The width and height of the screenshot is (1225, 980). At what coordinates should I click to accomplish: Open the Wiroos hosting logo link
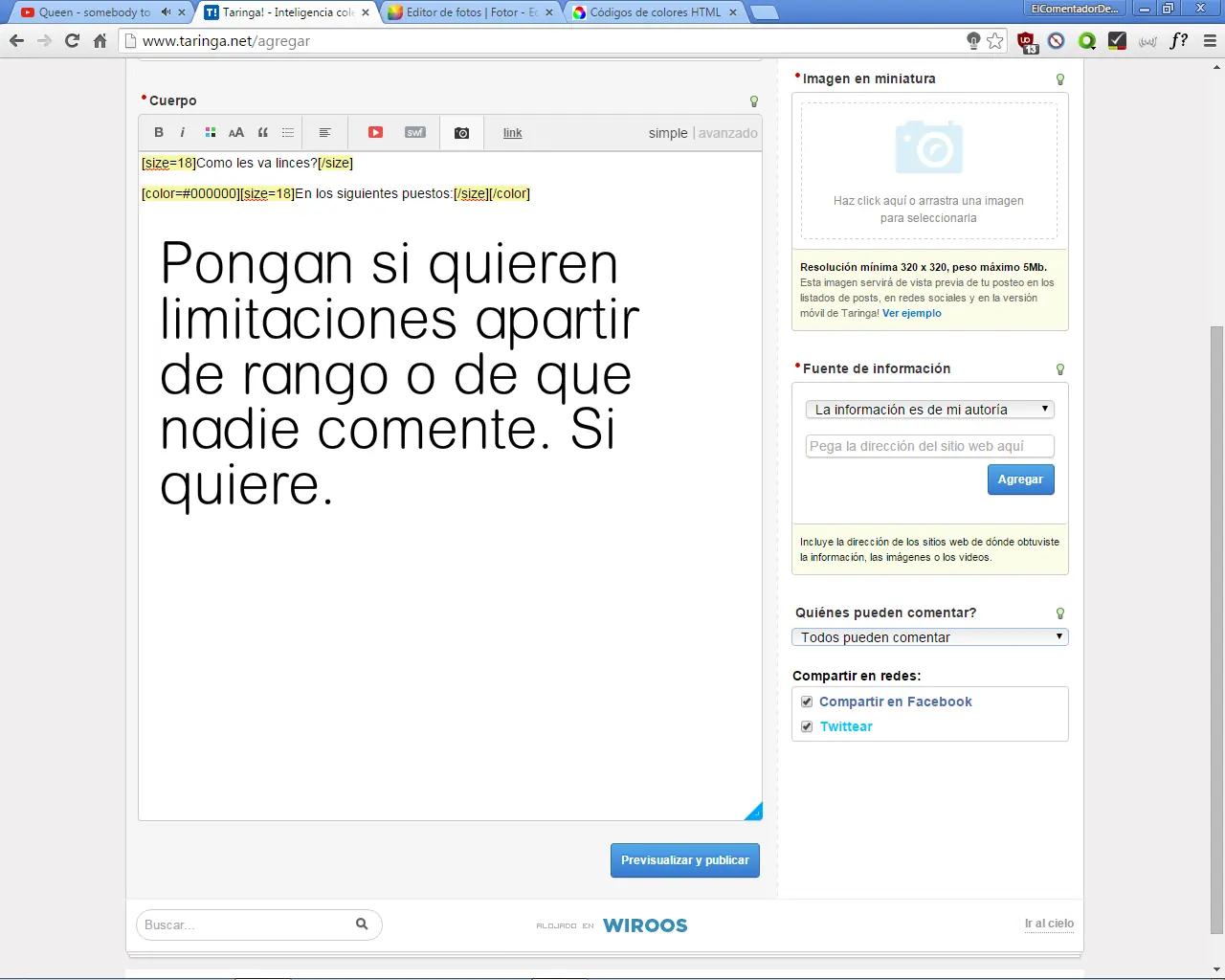[645, 925]
